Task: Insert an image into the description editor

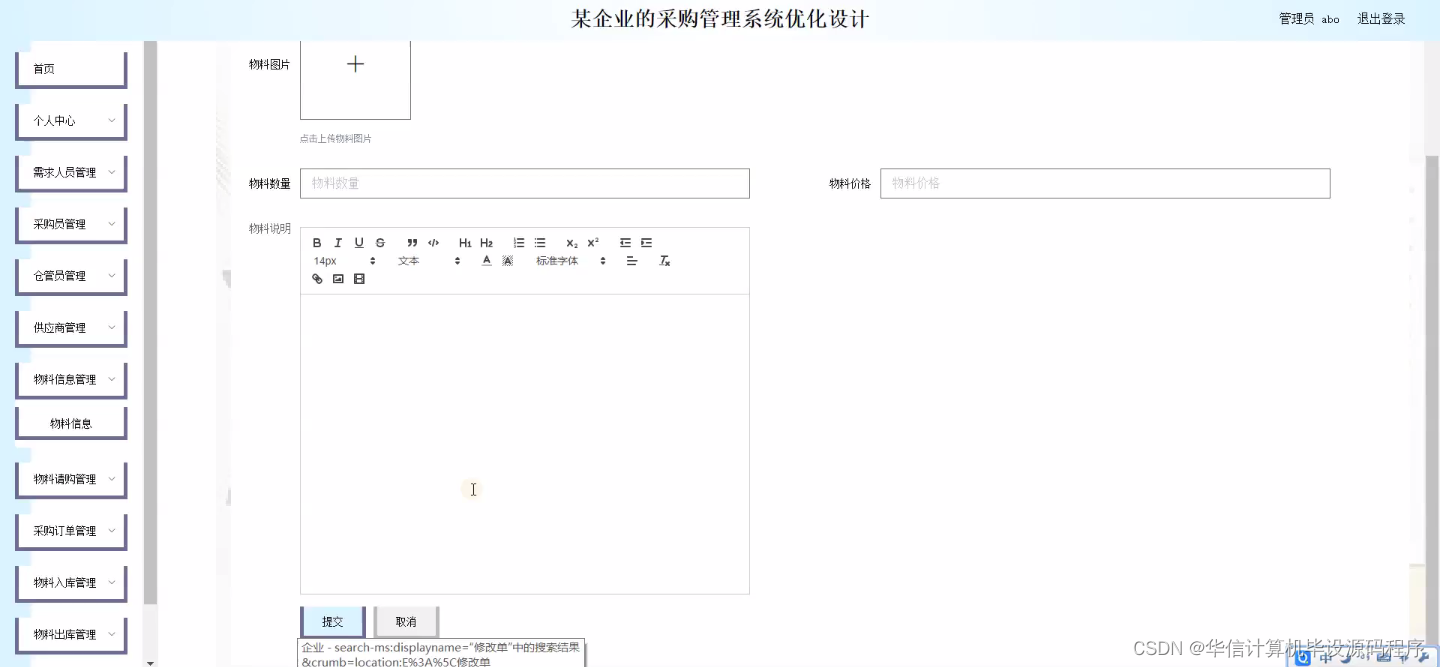Action: point(338,278)
